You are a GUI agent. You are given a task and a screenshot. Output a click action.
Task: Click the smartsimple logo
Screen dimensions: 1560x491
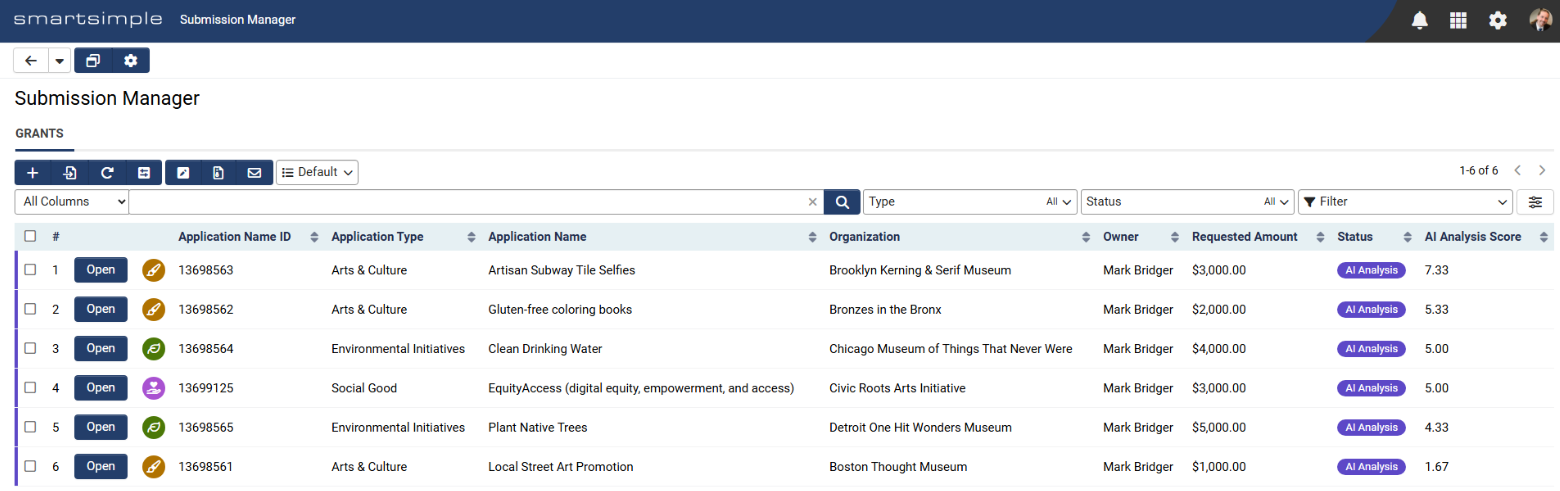coord(89,20)
